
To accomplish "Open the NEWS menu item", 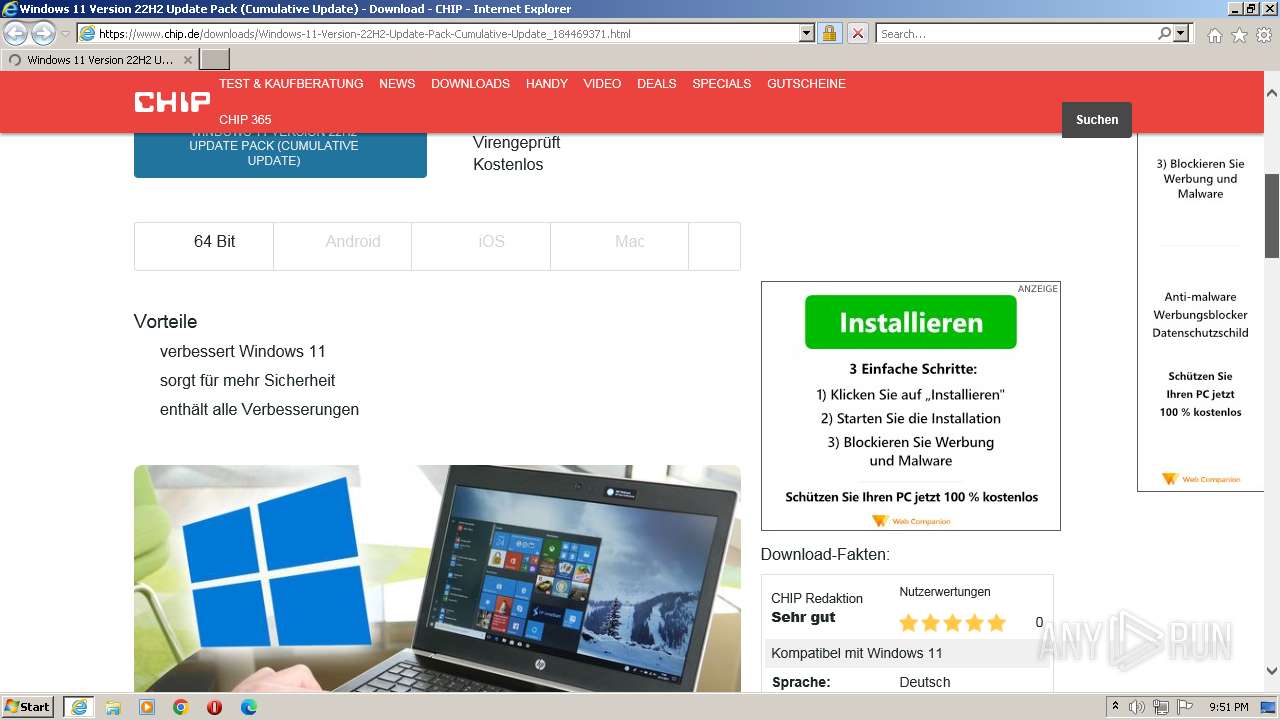I will point(397,84).
